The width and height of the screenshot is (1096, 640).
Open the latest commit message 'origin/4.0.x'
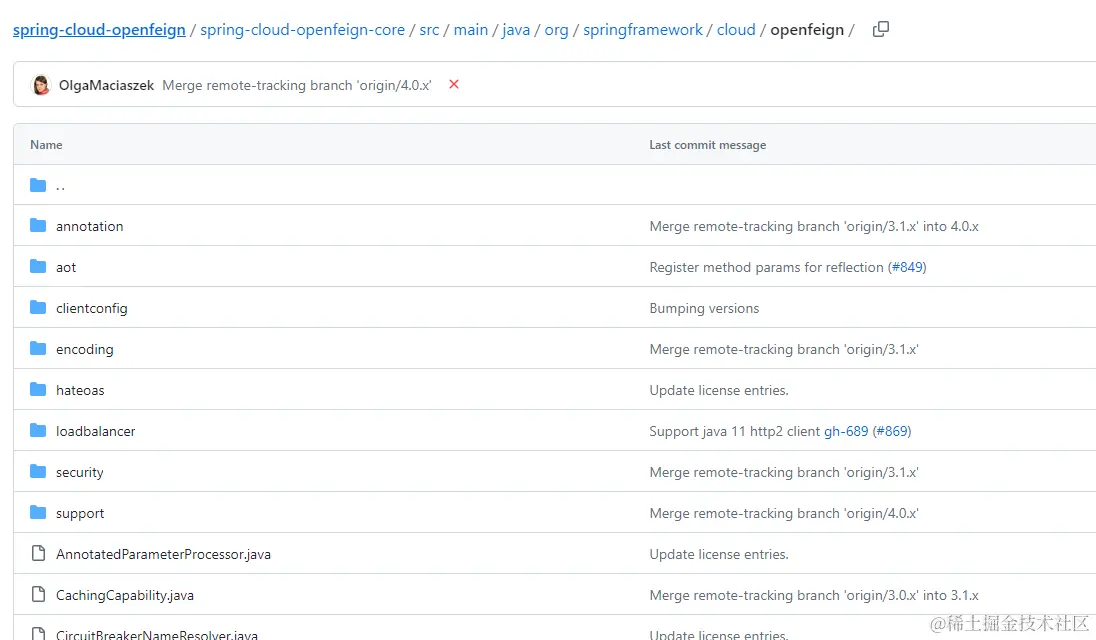(x=297, y=85)
